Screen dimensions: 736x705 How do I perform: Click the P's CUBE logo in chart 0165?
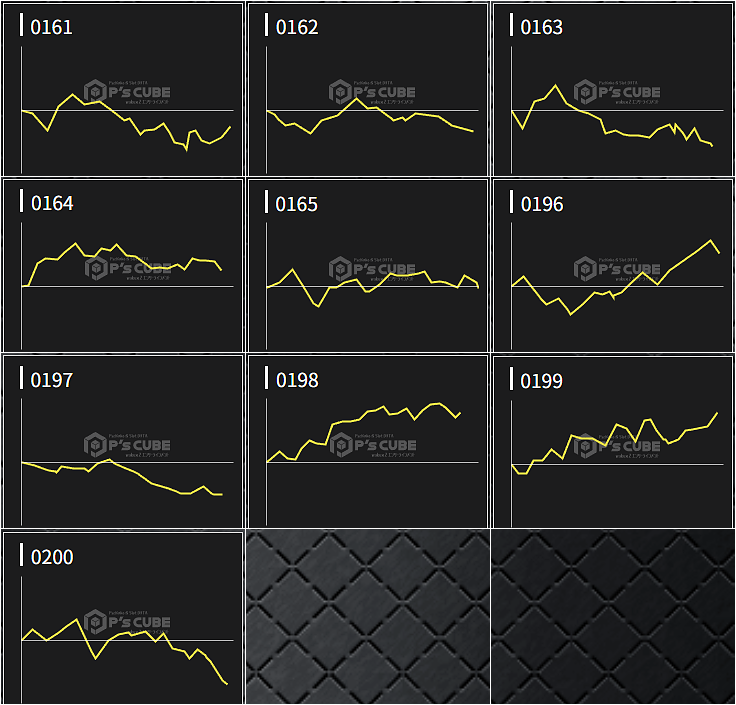(372, 268)
